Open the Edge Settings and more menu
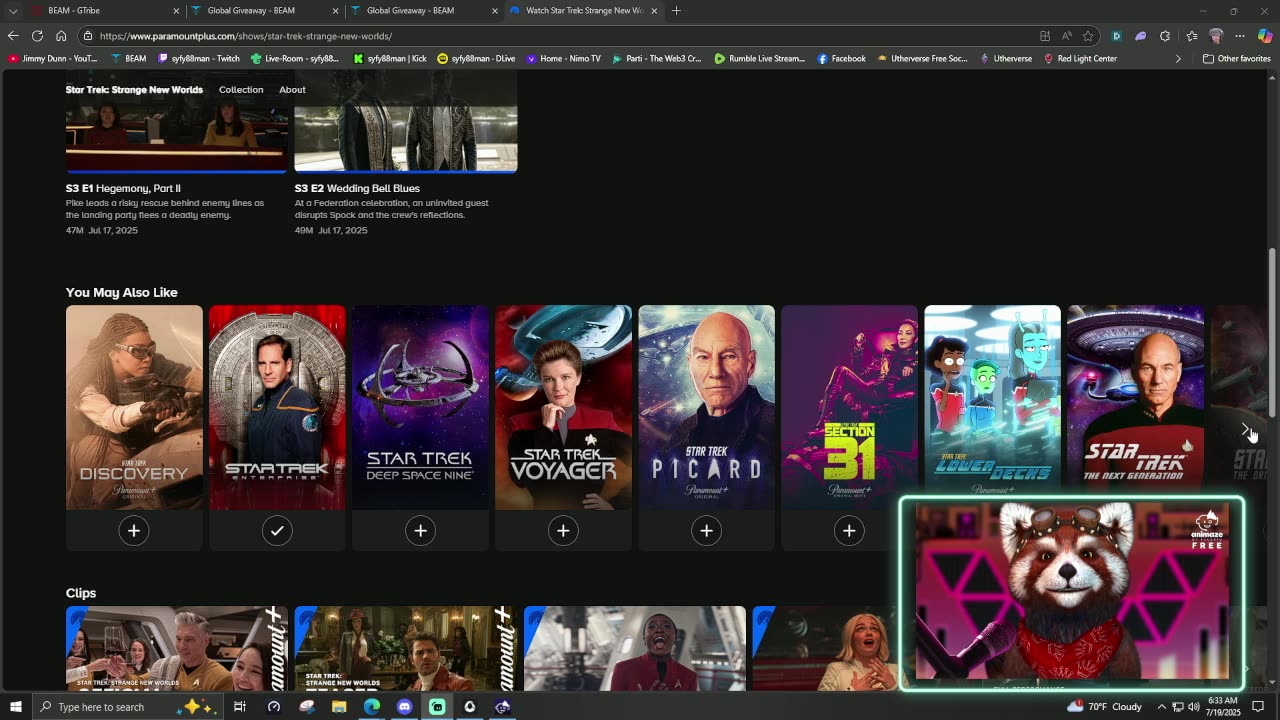The width and height of the screenshot is (1280, 720). click(x=1240, y=36)
